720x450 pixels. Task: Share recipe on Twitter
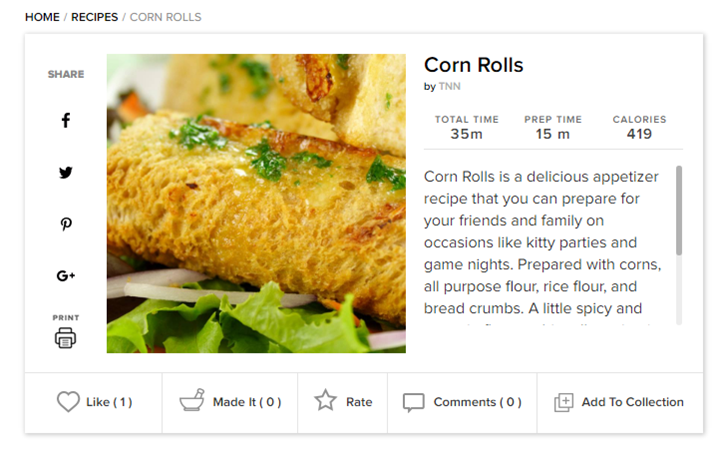66,172
